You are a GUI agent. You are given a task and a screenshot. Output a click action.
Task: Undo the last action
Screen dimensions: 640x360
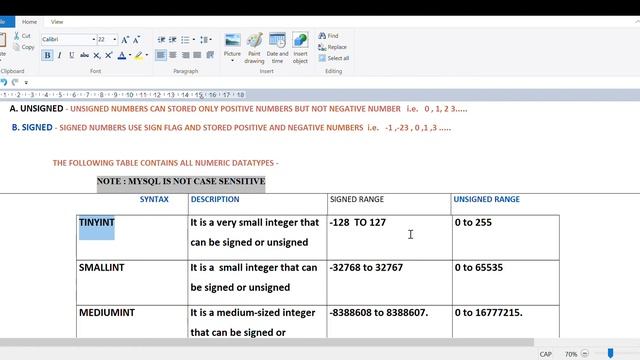tap(4, 82)
